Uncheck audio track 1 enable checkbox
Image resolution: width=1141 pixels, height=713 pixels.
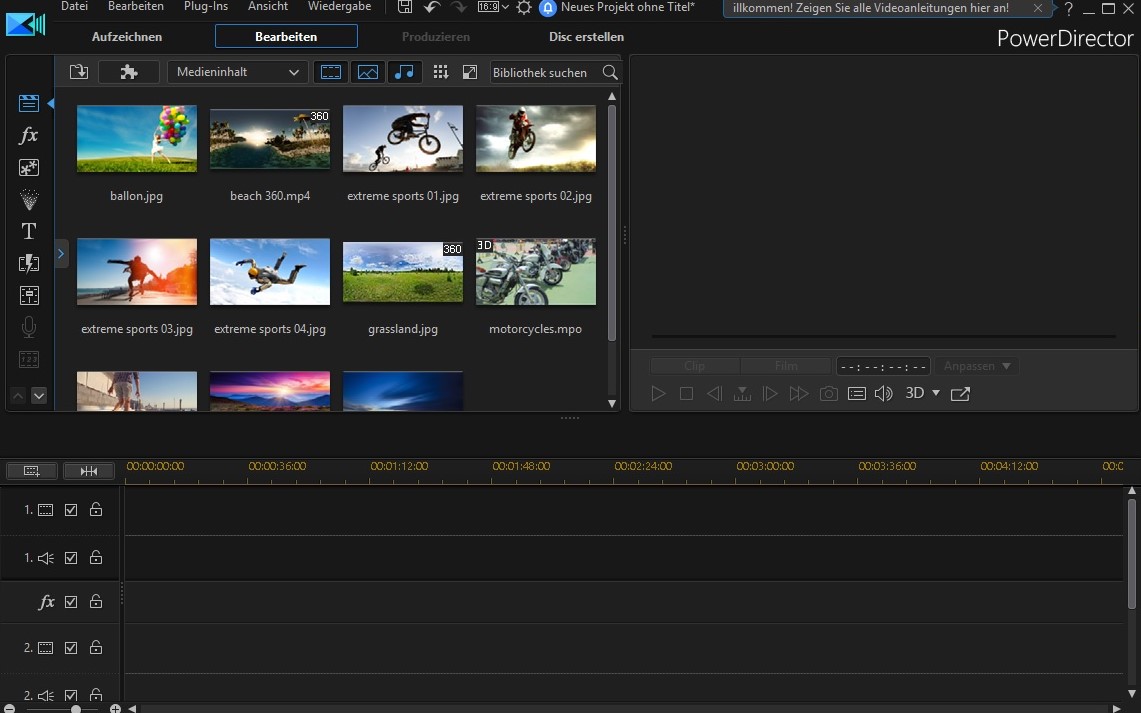(71, 558)
